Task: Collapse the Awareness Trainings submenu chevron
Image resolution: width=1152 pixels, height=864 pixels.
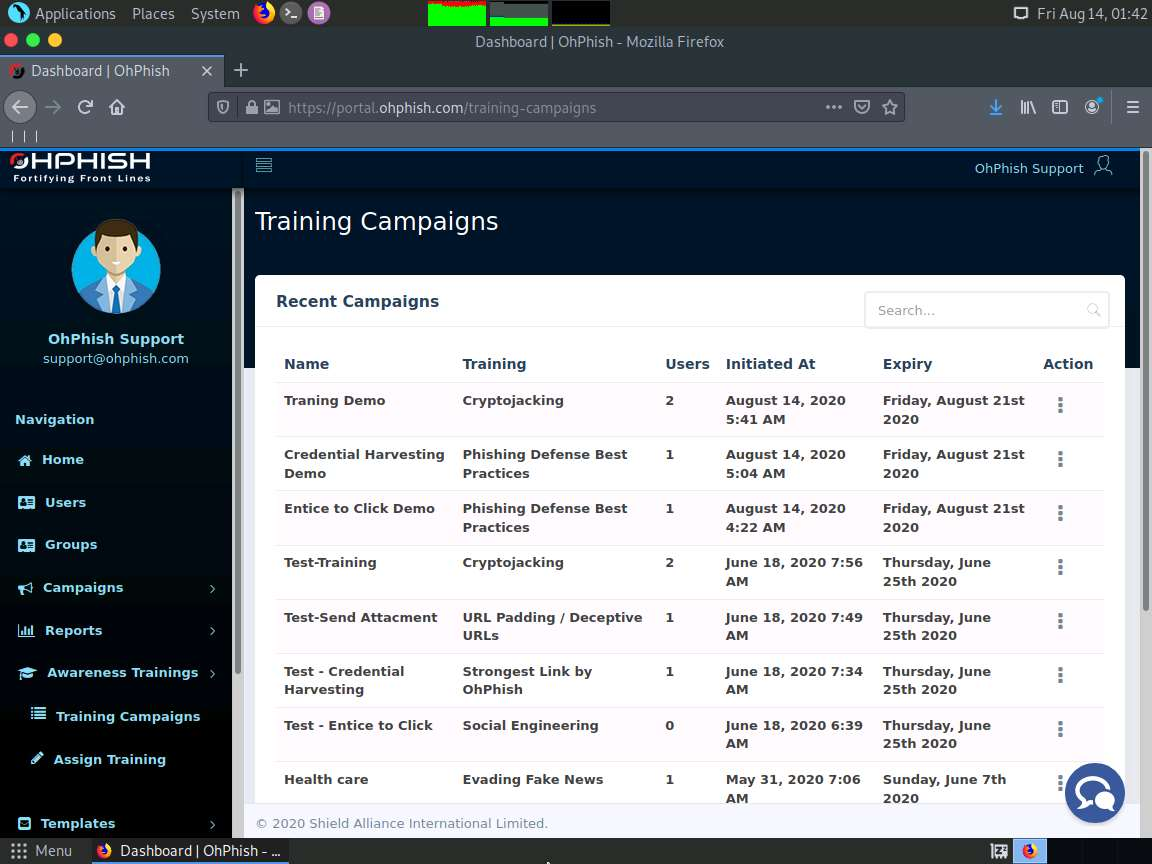Action: click(212, 674)
